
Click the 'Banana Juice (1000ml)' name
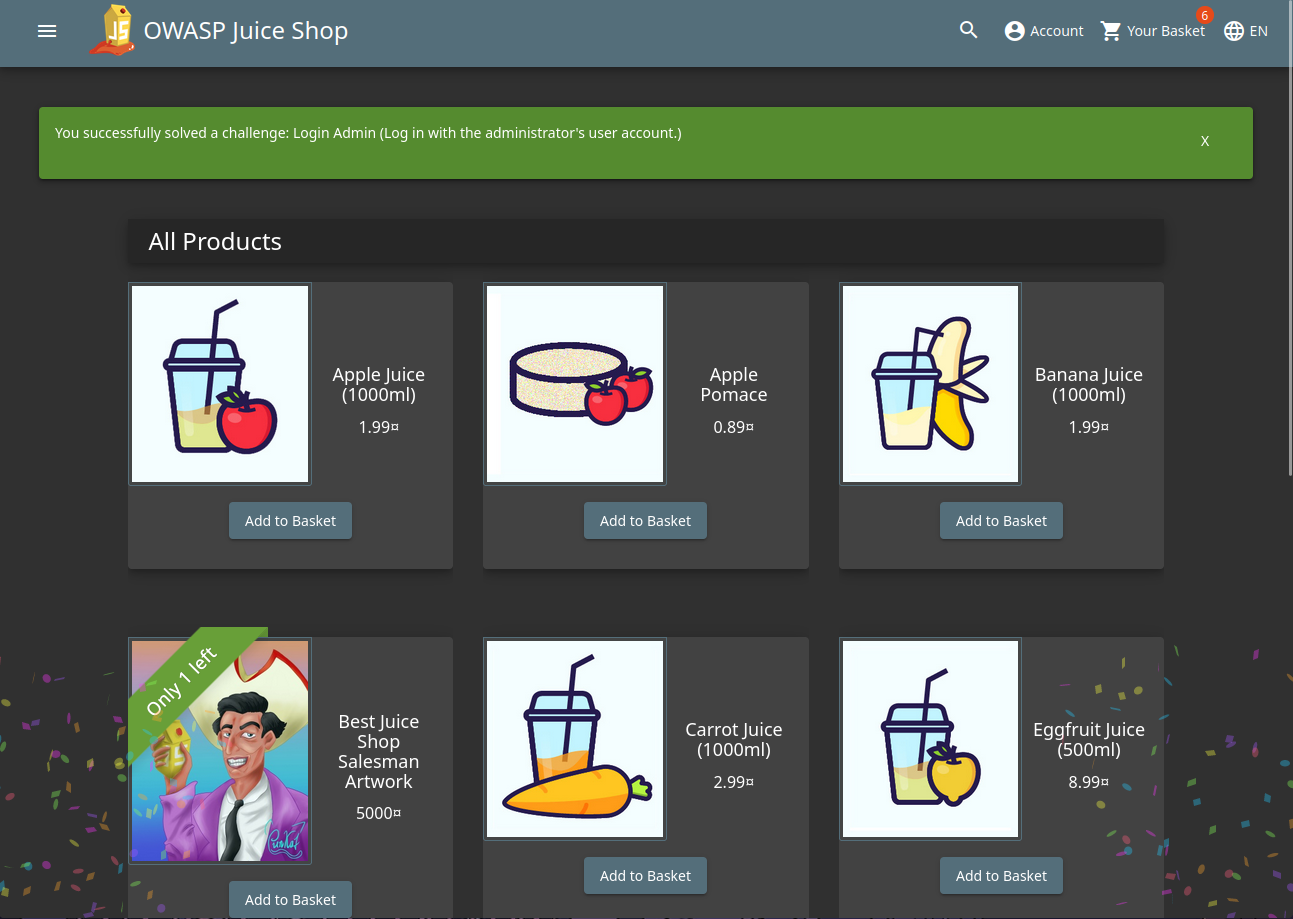[1089, 385]
